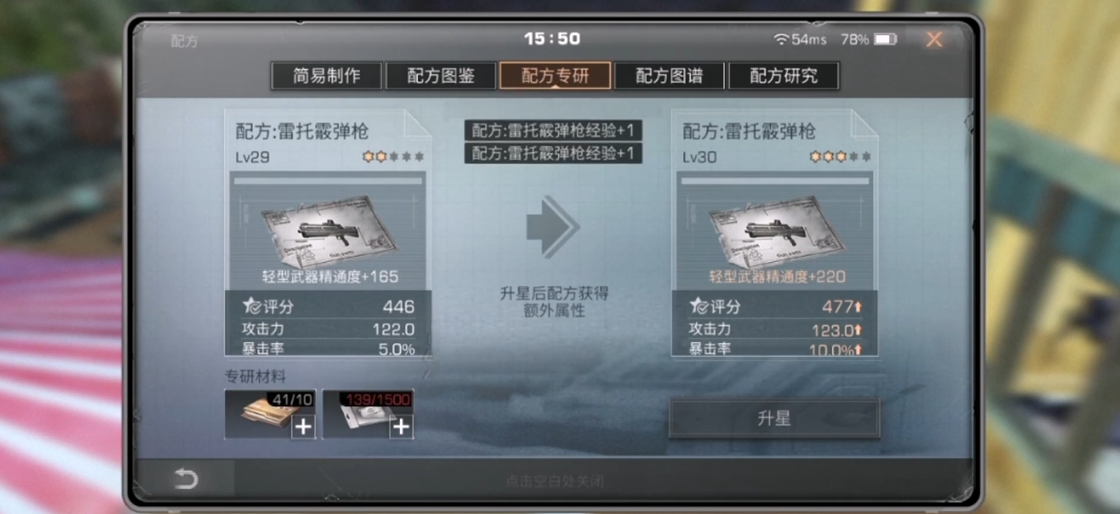Click the upgrade arrow icon in center
Viewport: 1120px width, 514px height.
pos(553,228)
